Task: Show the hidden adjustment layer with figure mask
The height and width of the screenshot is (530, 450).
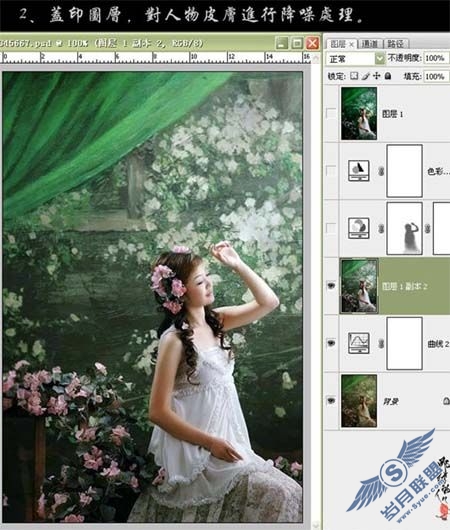Action: click(x=331, y=228)
